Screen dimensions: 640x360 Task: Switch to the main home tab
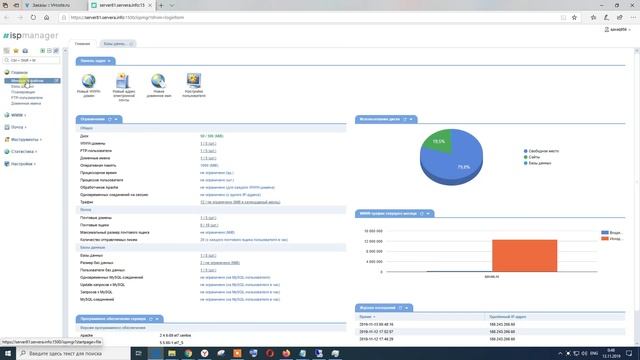point(82,44)
